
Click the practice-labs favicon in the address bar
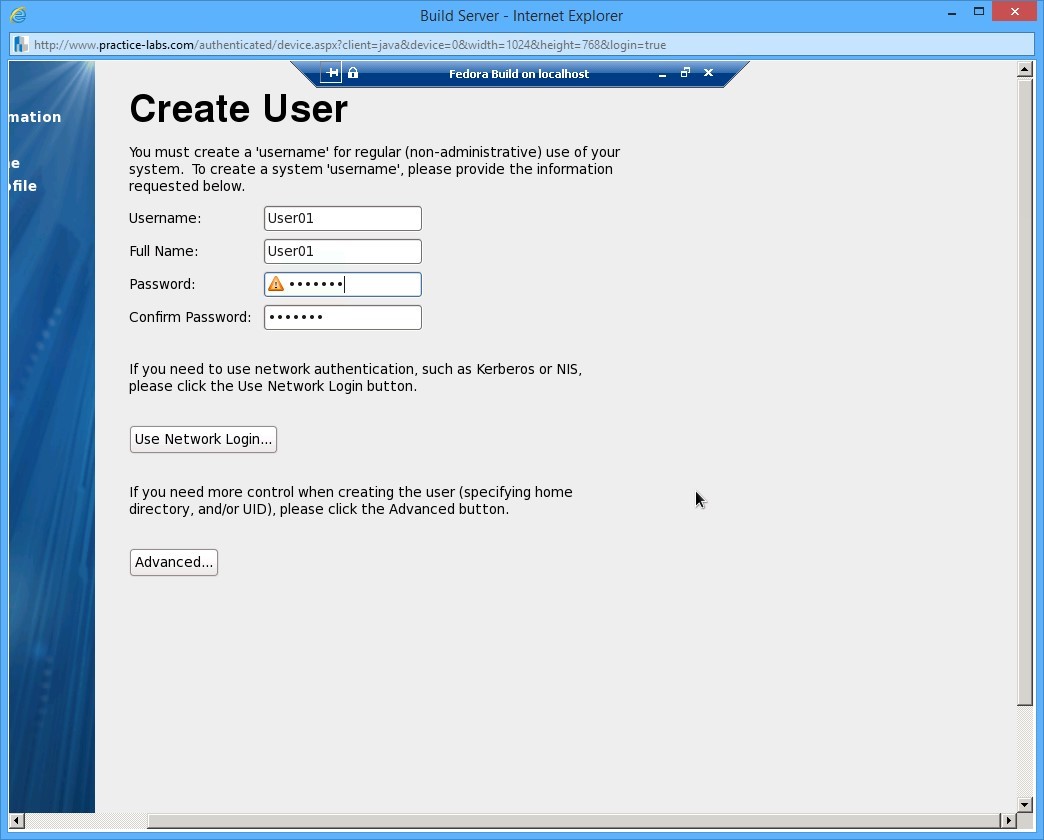pyautogui.click(x=19, y=44)
